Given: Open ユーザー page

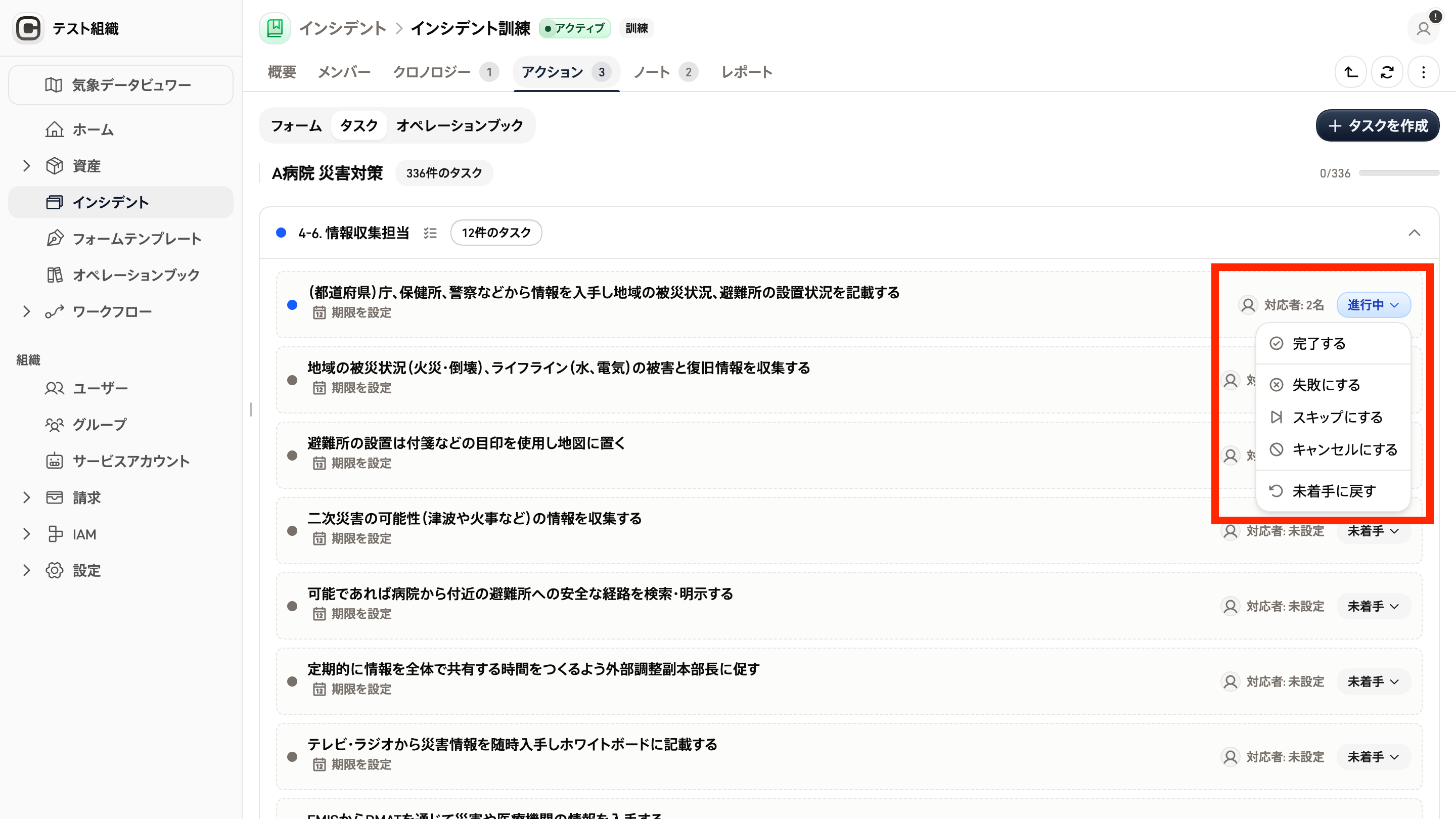Looking at the screenshot, I should coord(121,388).
